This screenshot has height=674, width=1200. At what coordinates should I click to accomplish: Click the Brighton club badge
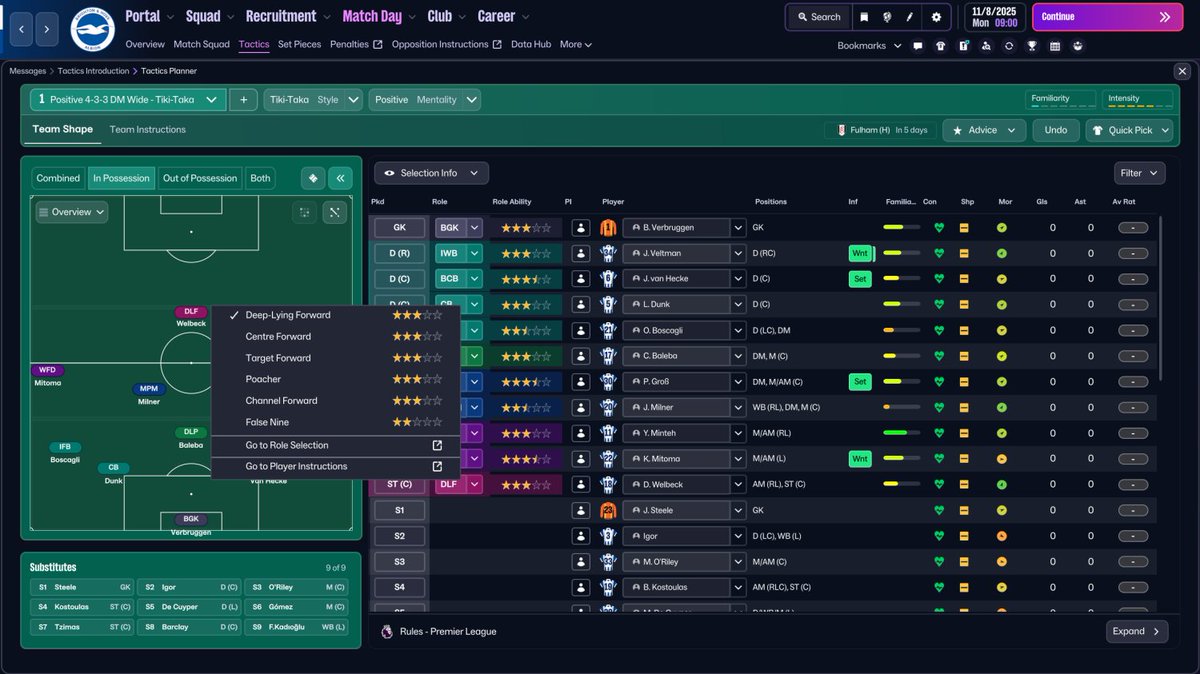(92, 30)
